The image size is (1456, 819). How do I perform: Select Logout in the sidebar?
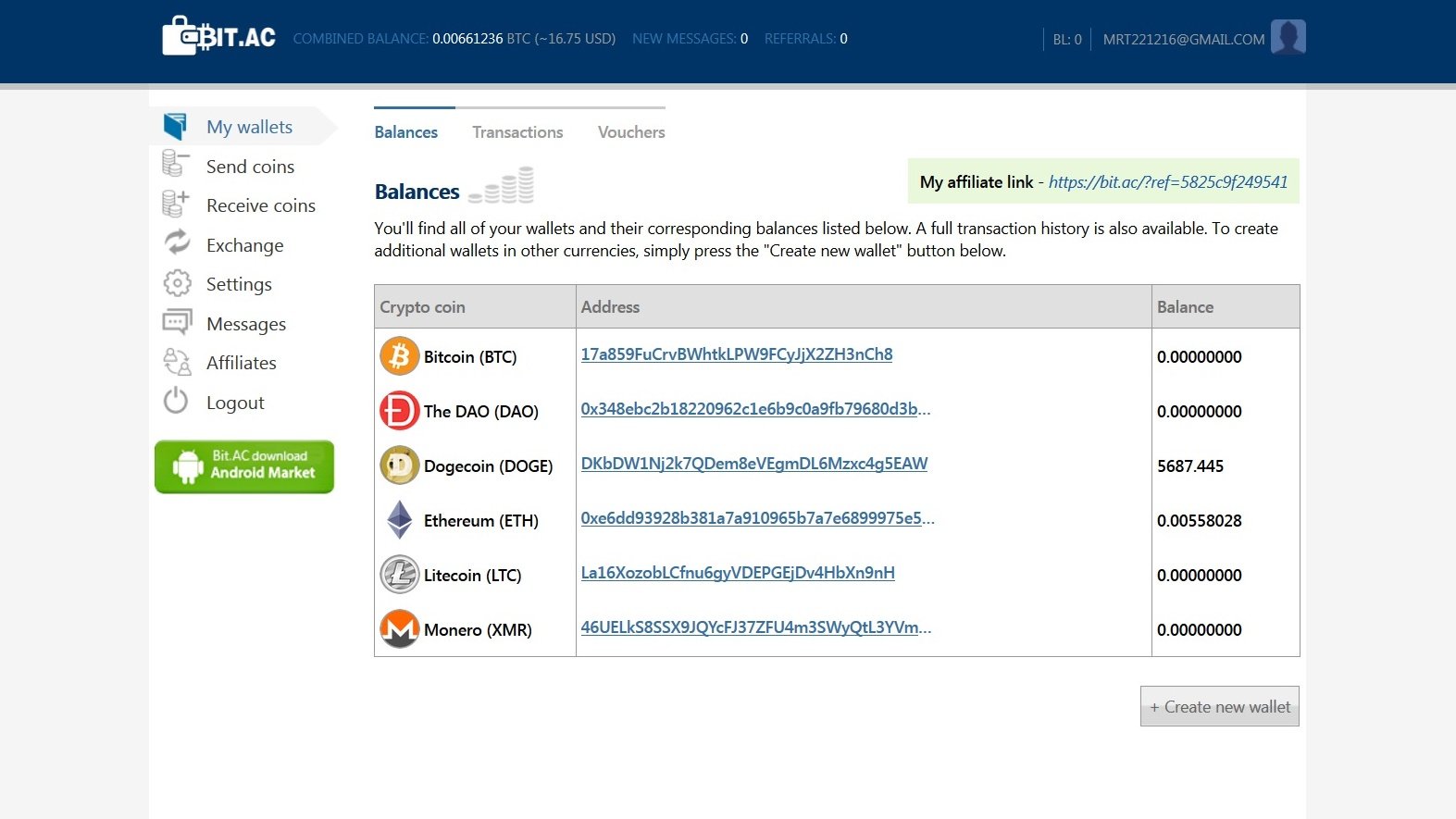point(235,403)
